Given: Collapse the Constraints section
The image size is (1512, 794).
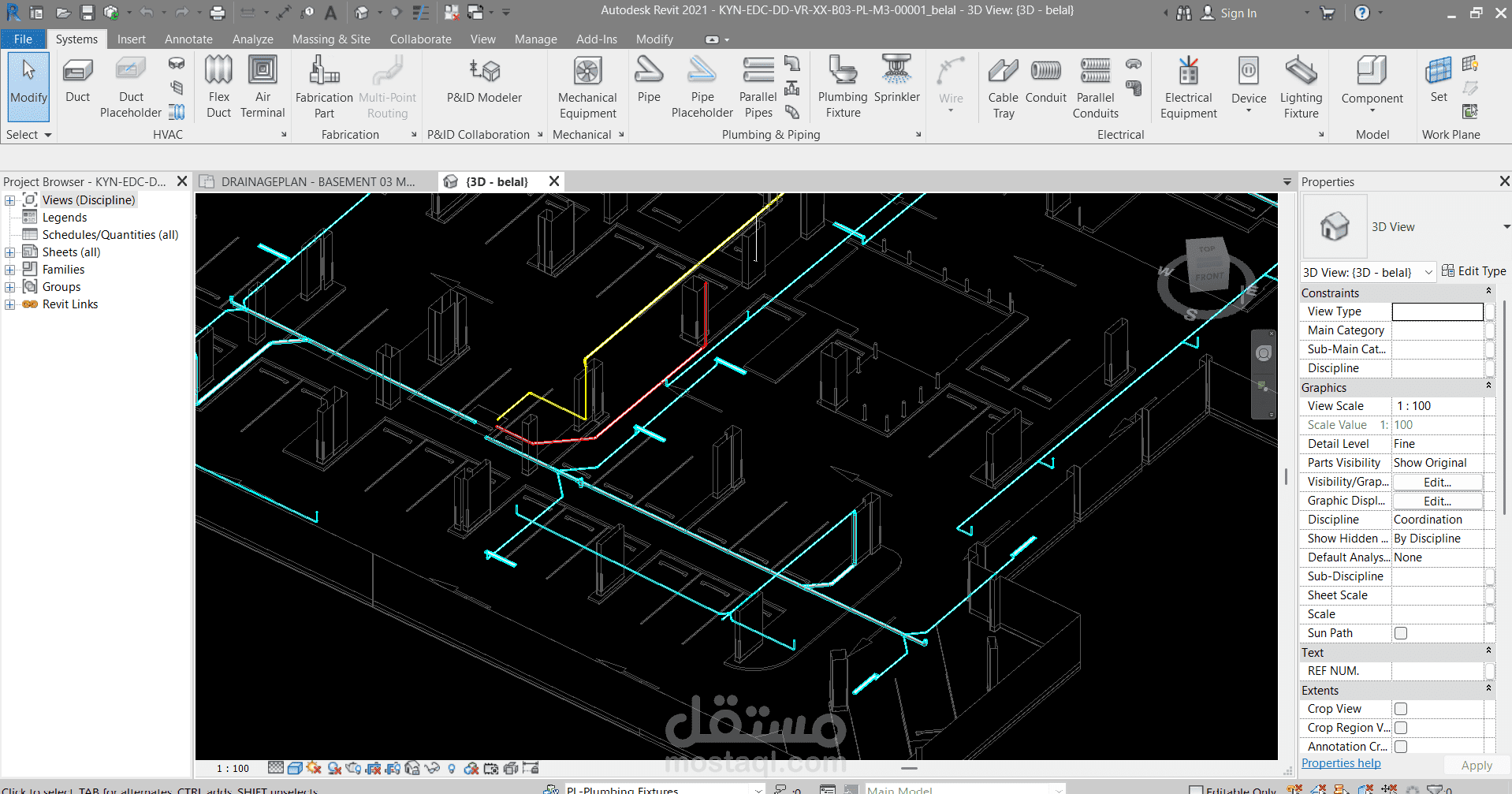Looking at the screenshot, I should click(x=1488, y=292).
